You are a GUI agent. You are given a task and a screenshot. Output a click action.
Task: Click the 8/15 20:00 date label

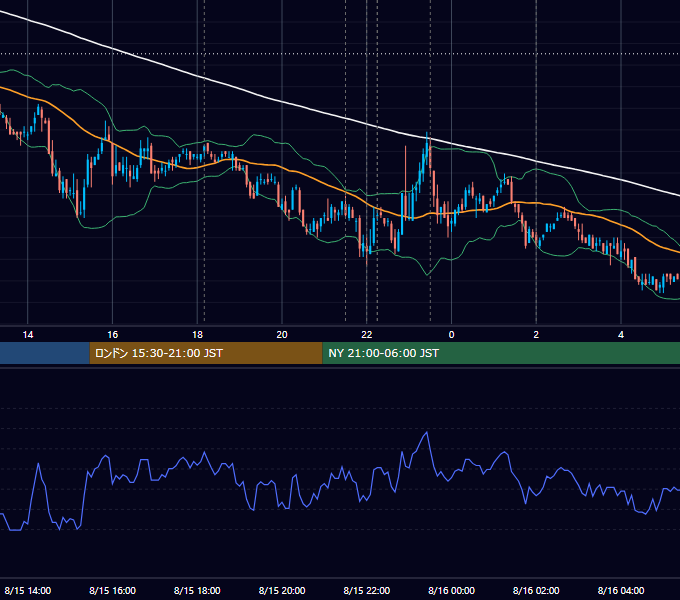point(282,590)
